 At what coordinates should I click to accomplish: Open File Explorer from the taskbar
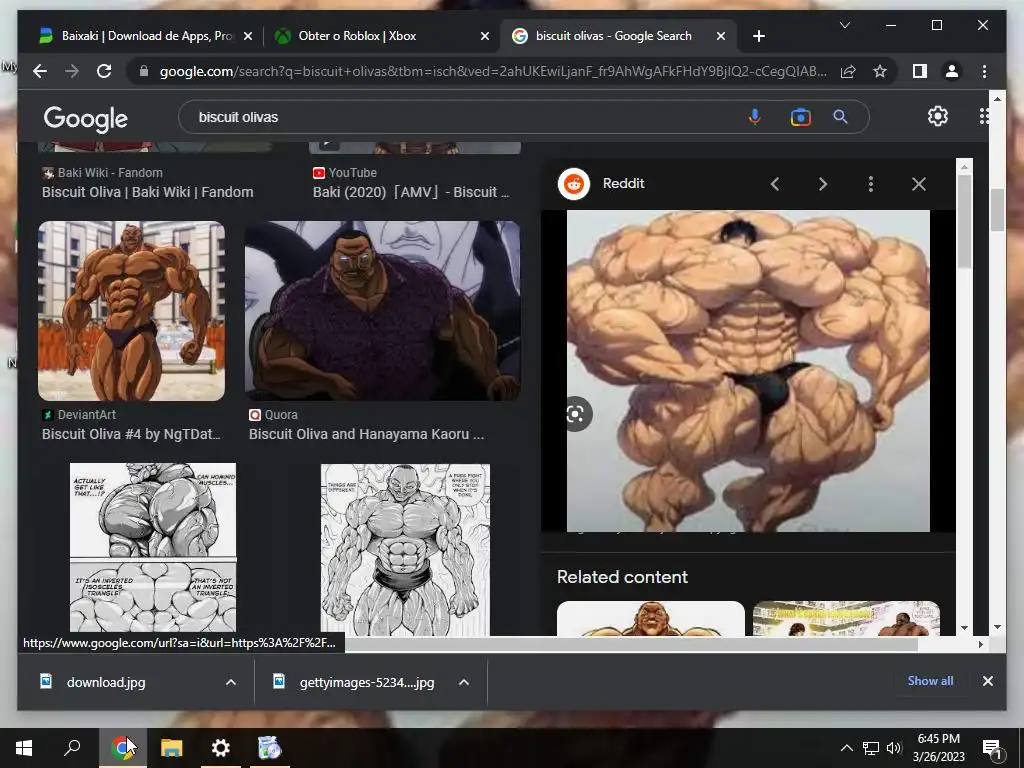click(x=172, y=748)
